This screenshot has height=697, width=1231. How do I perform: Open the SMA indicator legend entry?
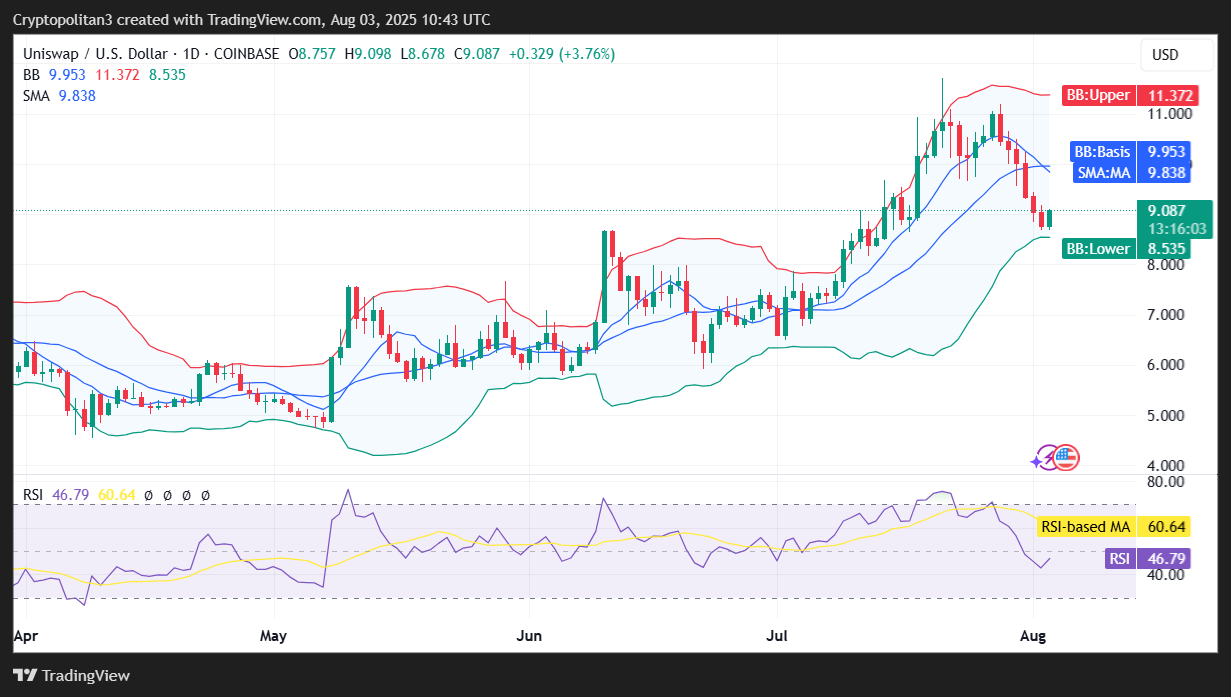tap(59, 95)
